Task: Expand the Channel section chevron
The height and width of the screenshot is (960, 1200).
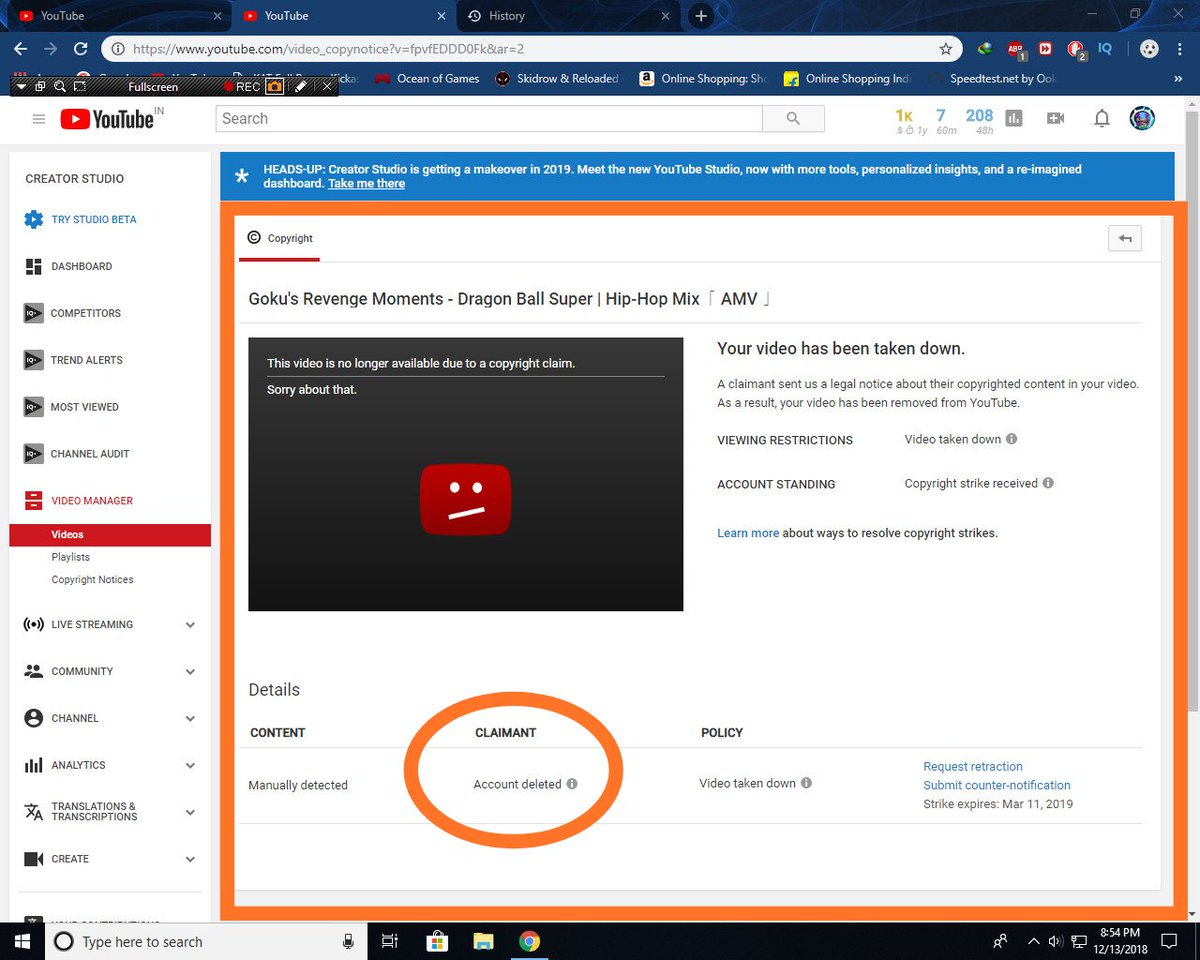Action: tap(190, 719)
